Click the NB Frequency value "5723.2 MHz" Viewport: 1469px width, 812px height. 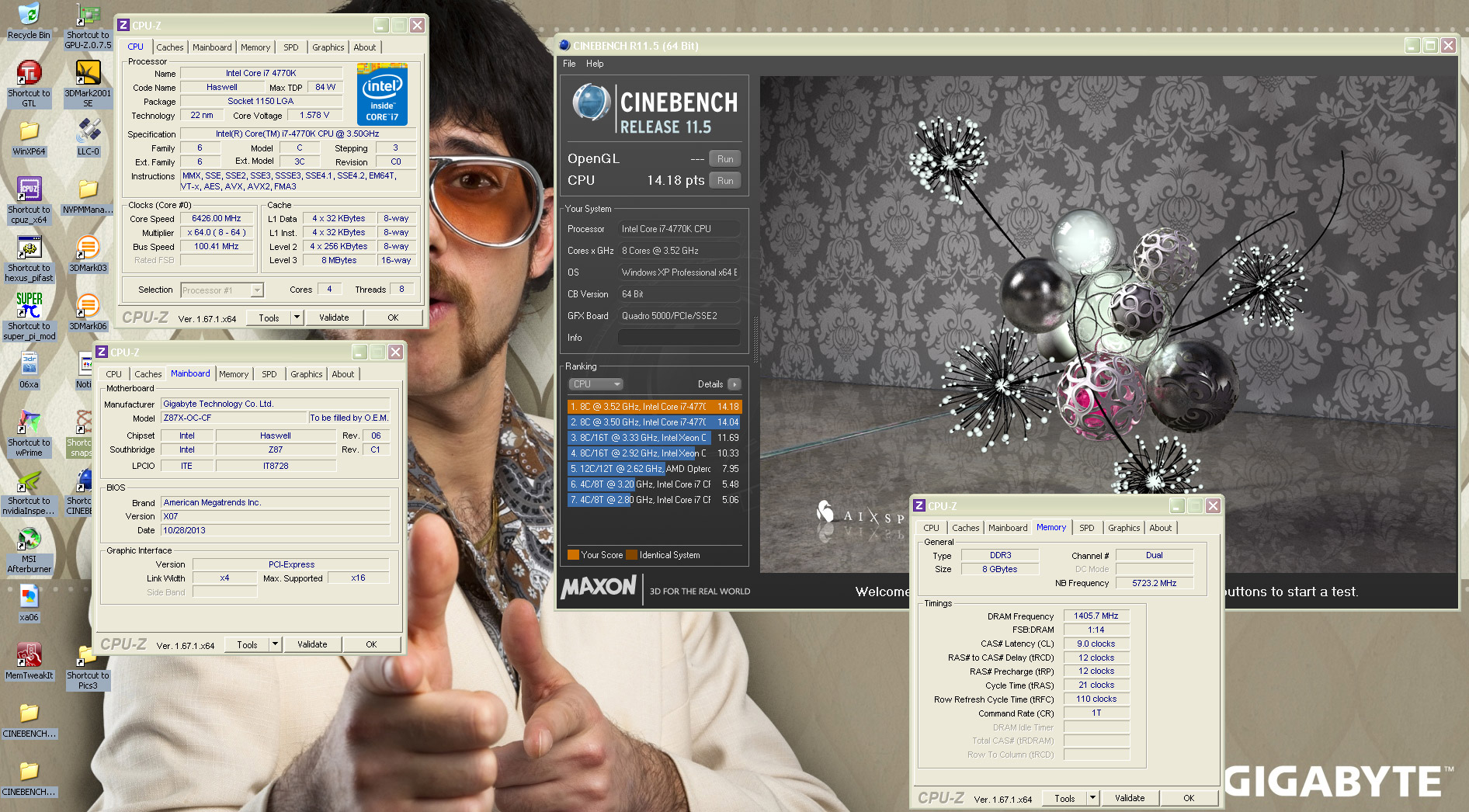coord(1154,583)
